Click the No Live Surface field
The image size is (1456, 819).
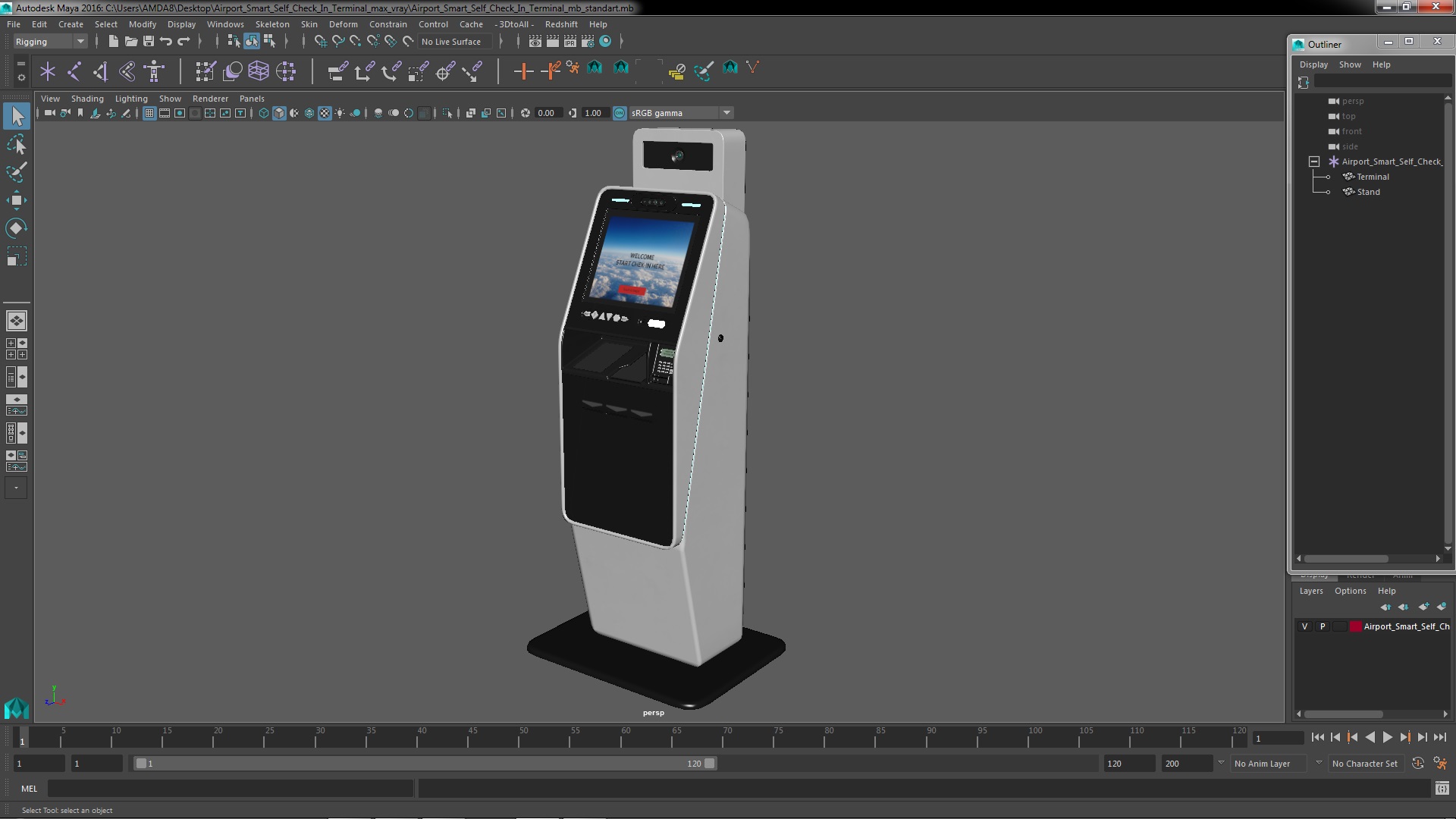(455, 42)
